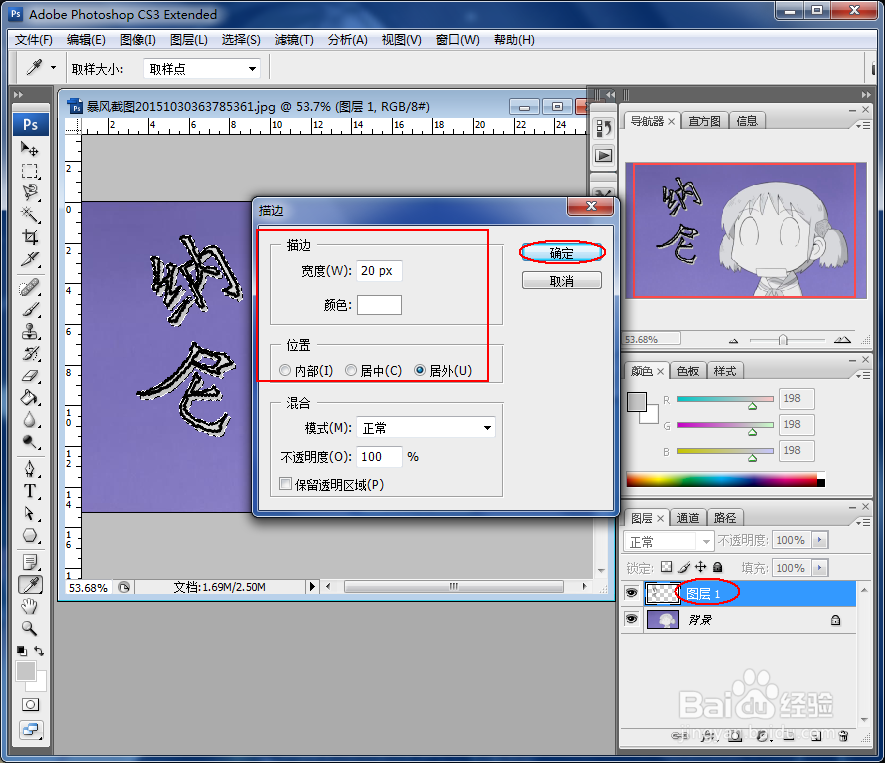Select the Type tool

30,491
